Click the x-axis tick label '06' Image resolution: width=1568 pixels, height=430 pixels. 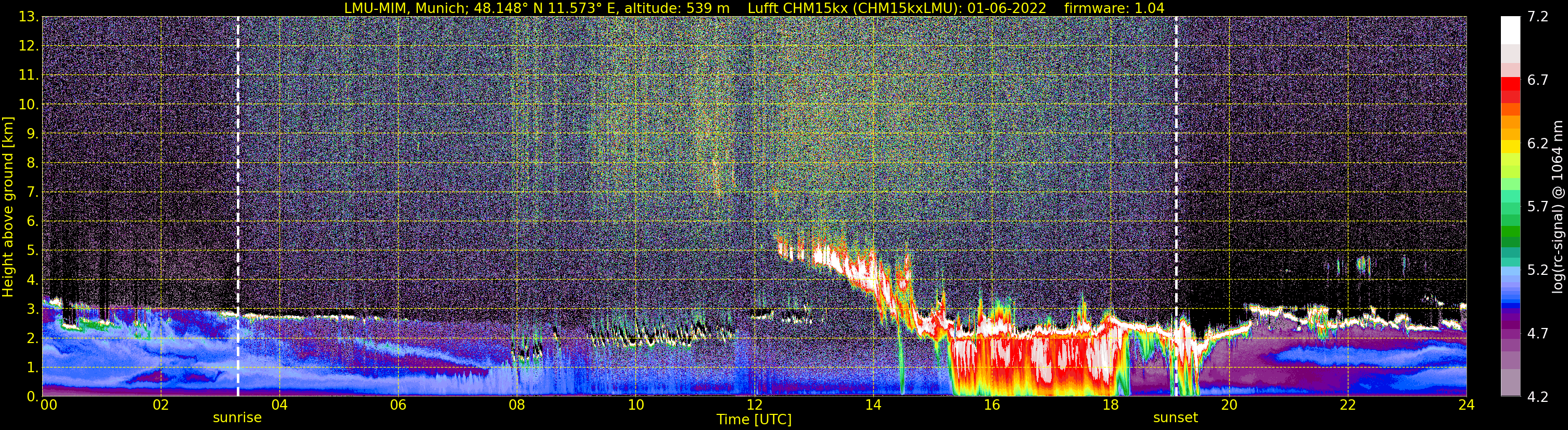398,405
